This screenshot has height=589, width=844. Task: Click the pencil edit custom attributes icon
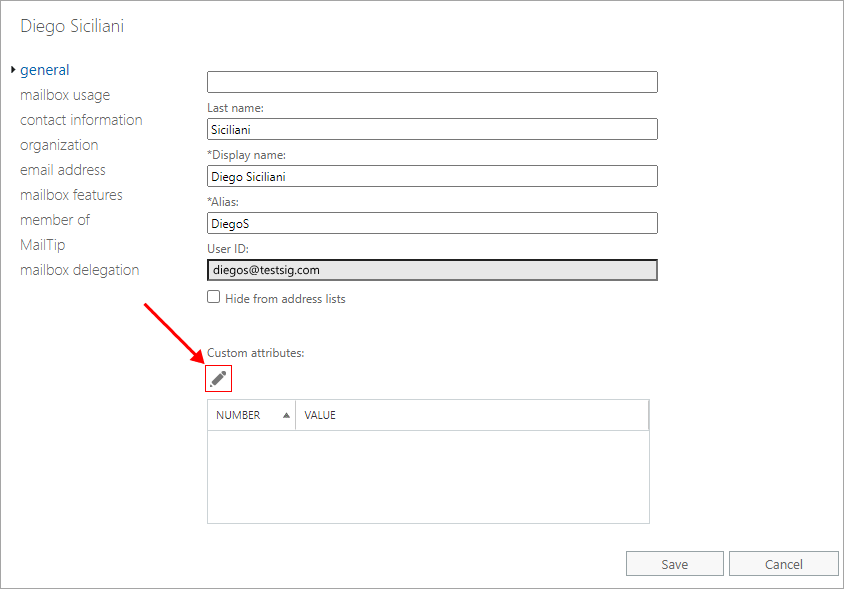coord(219,378)
